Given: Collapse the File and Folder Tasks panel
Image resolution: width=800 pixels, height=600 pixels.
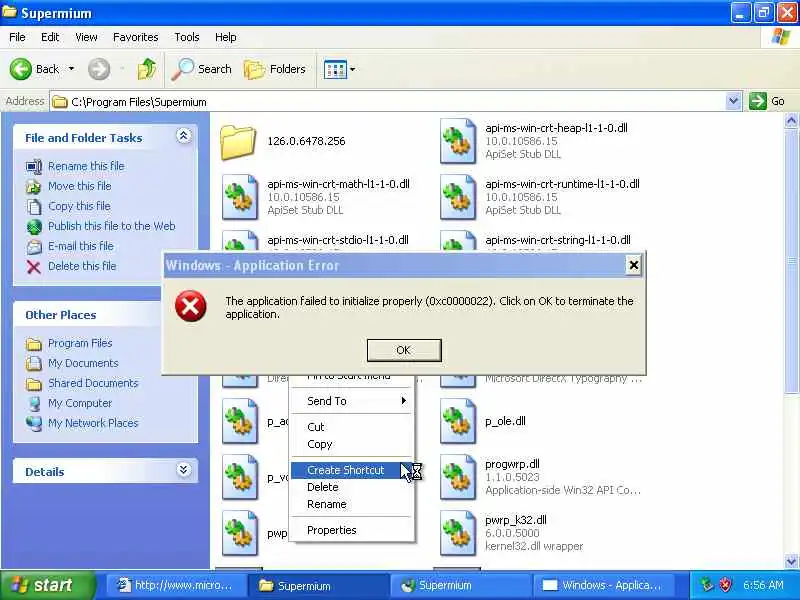Looking at the screenshot, I should 184,136.
